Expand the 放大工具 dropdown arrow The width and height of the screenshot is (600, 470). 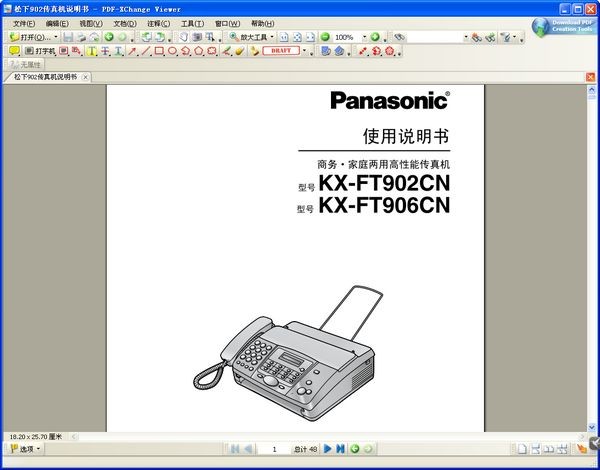(272, 37)
